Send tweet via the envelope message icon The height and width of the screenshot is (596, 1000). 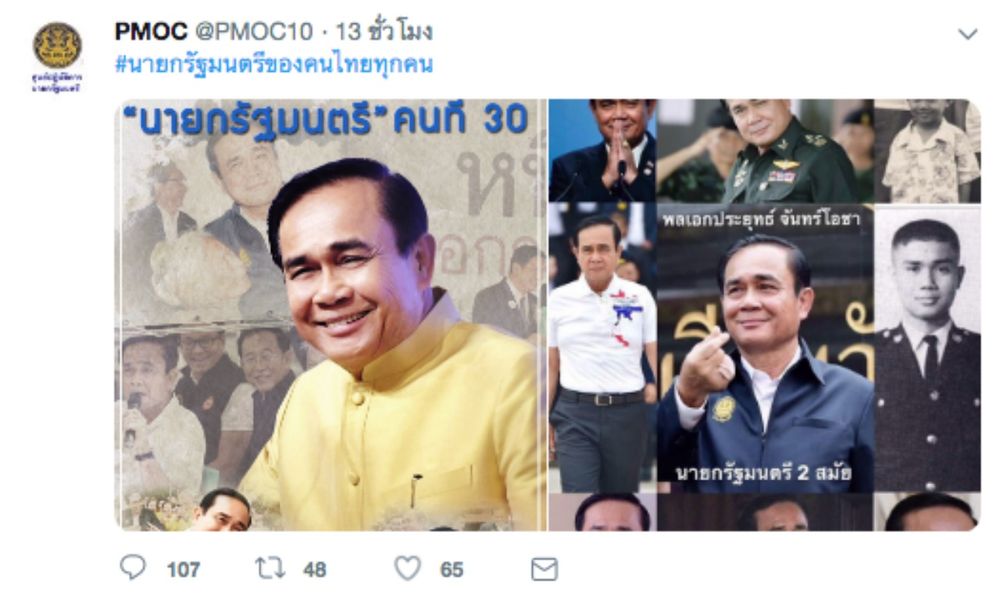[544, 569]
